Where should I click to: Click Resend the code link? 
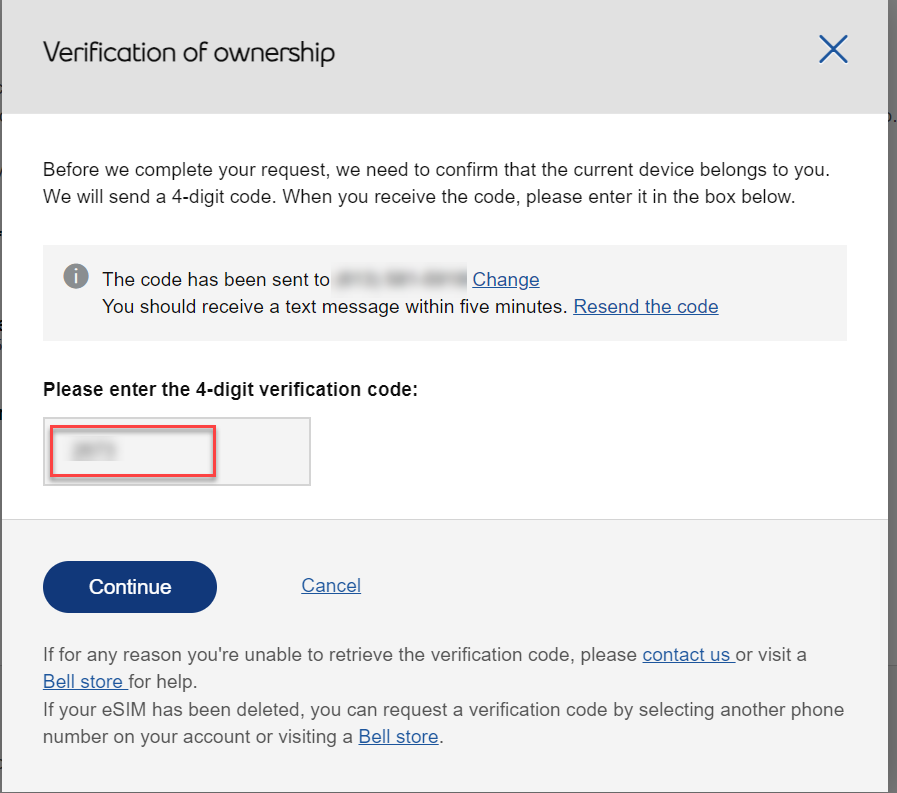pos(645,307)
